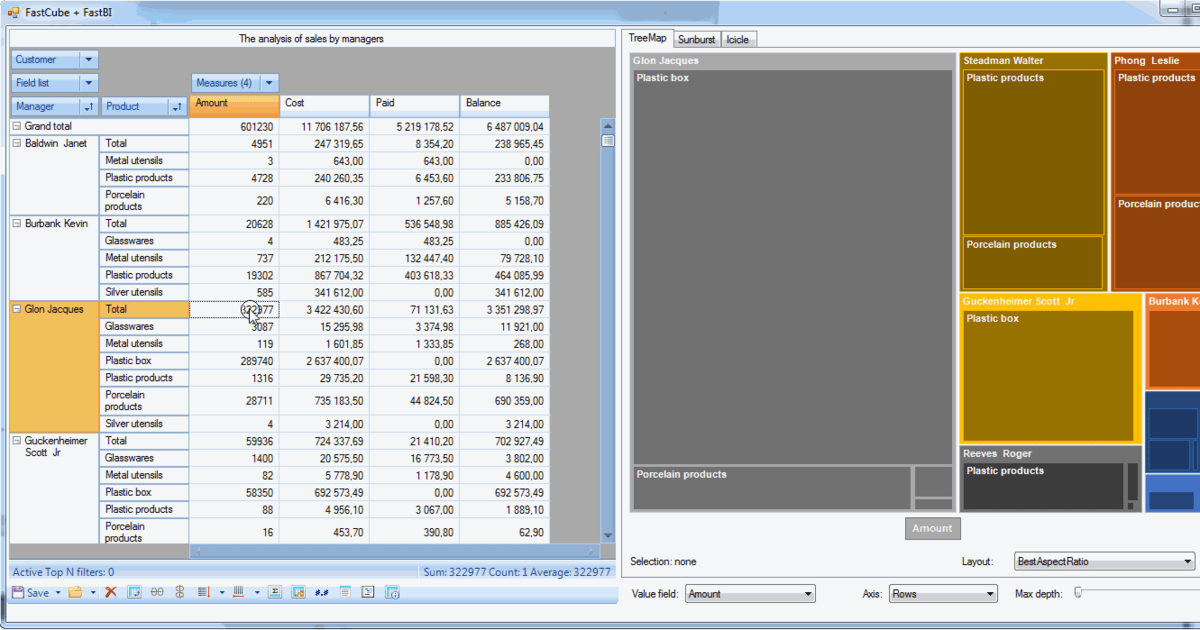Click the red X delete icon
The image size is (1200, 630).
click(x=110, y=592)
